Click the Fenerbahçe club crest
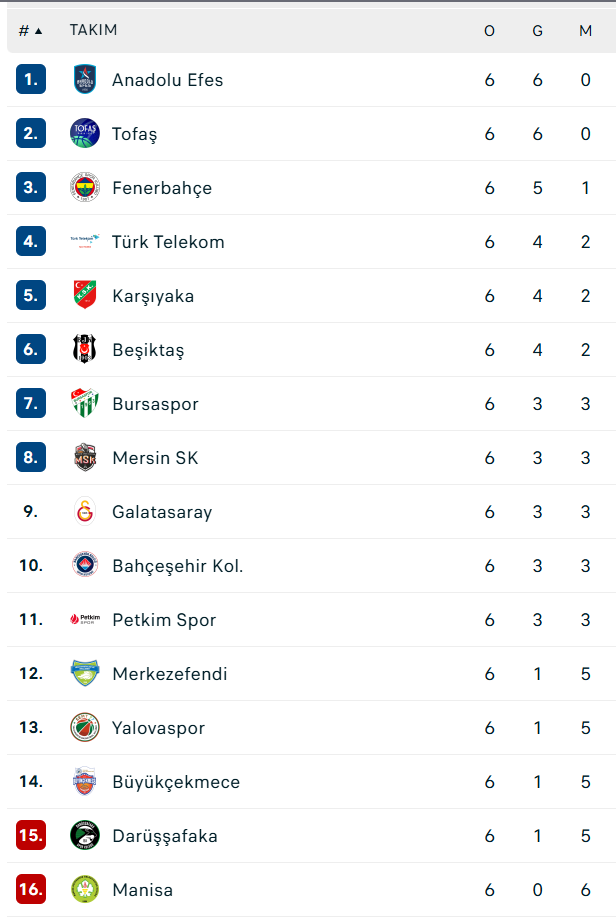Screen dimensions: 616x918 [x=85, y=187]
